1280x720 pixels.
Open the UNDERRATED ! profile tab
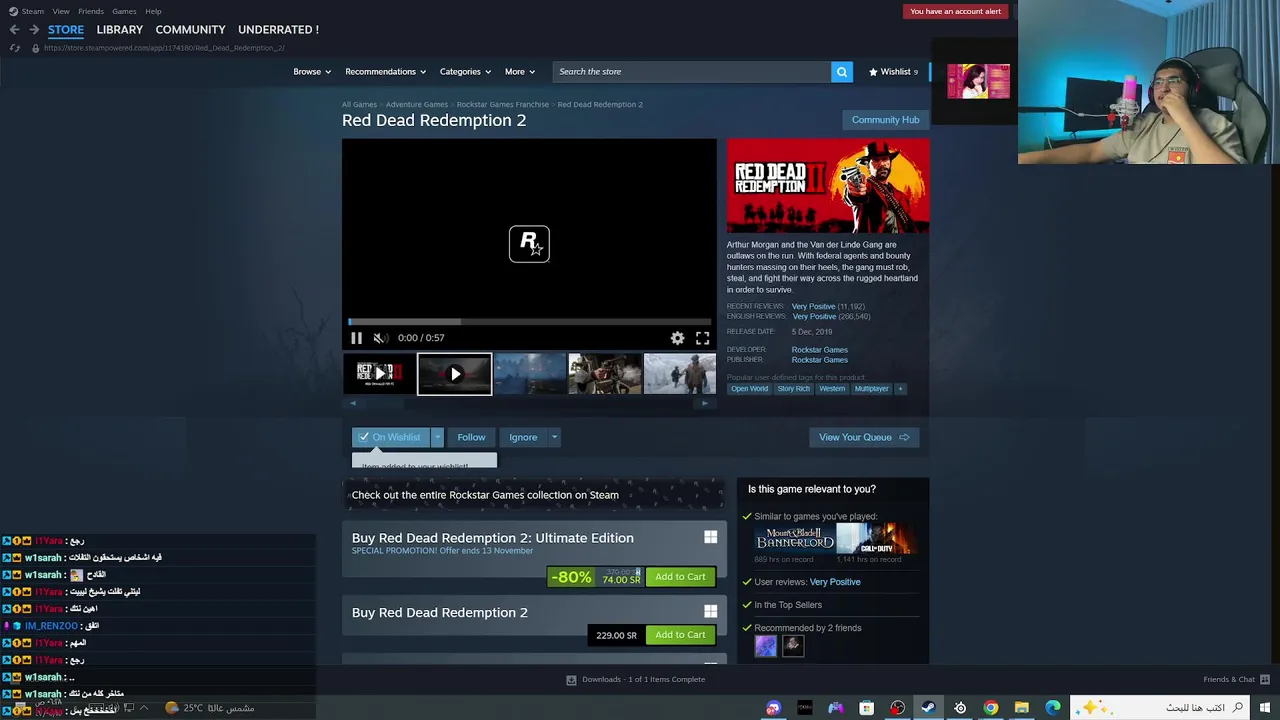[278, 30]
